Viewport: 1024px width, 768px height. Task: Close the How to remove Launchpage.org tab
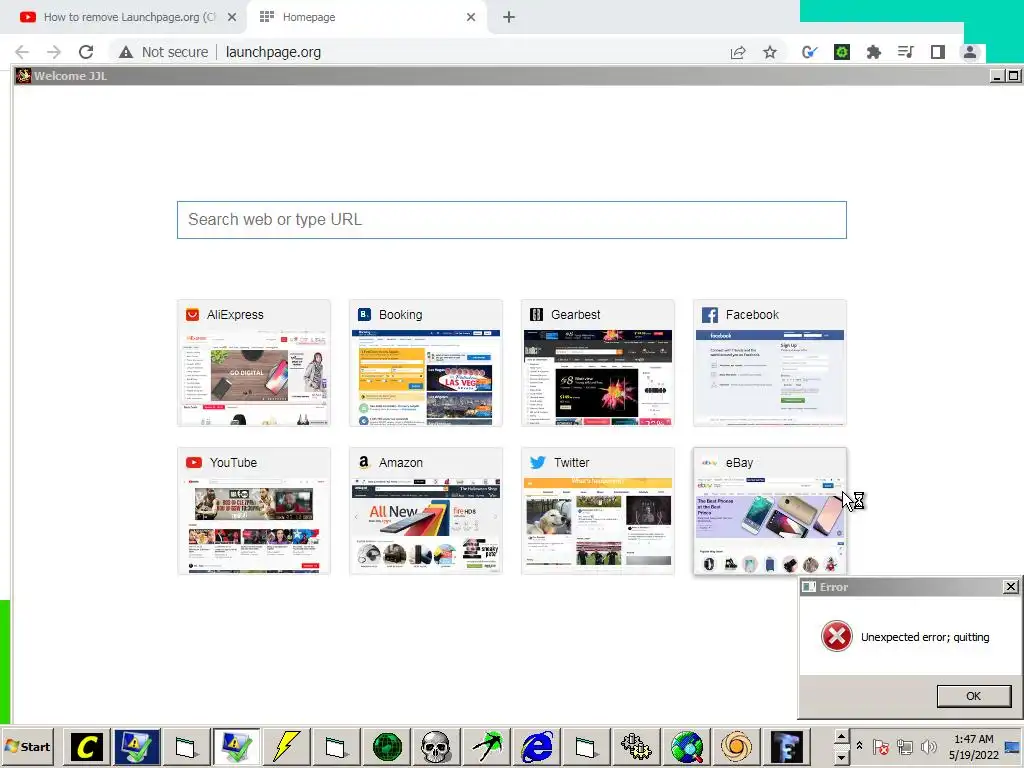point(232,17)
